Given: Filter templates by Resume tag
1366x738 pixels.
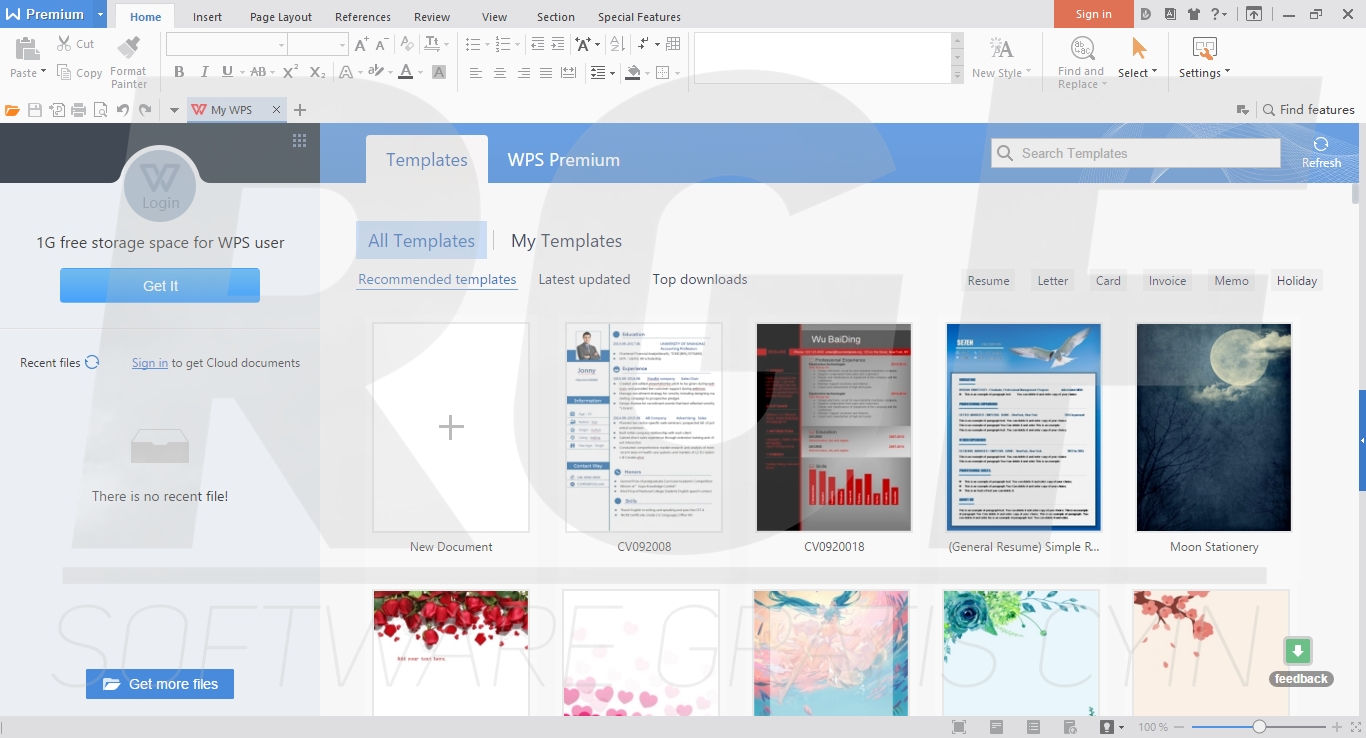Looking at the screenshot, I should (x=988, y=281).
